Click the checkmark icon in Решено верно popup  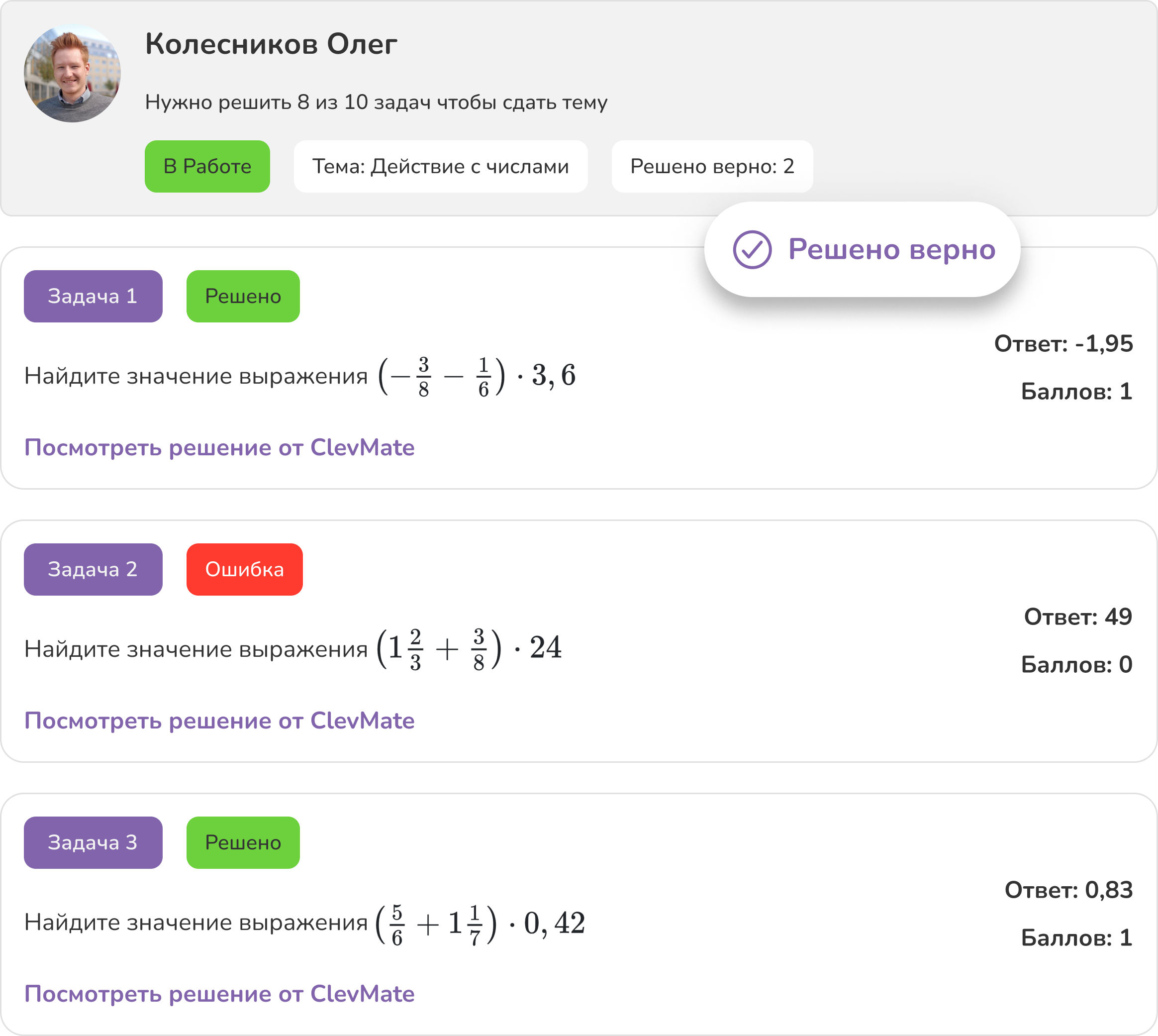[752, 249]
